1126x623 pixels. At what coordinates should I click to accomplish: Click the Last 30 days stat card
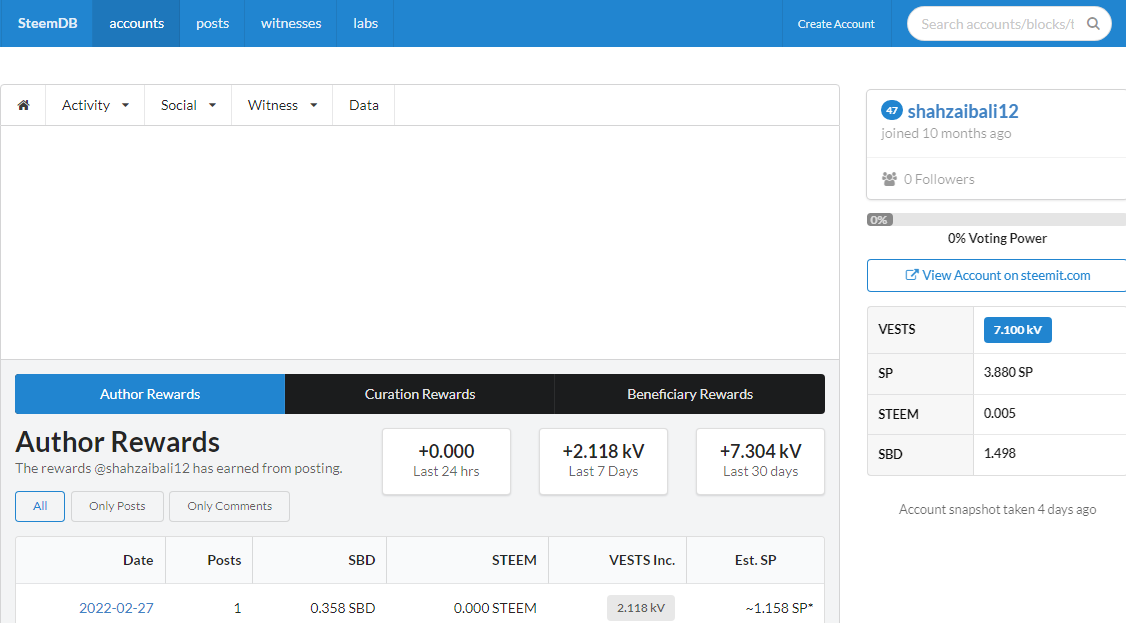tap(760, 462)
